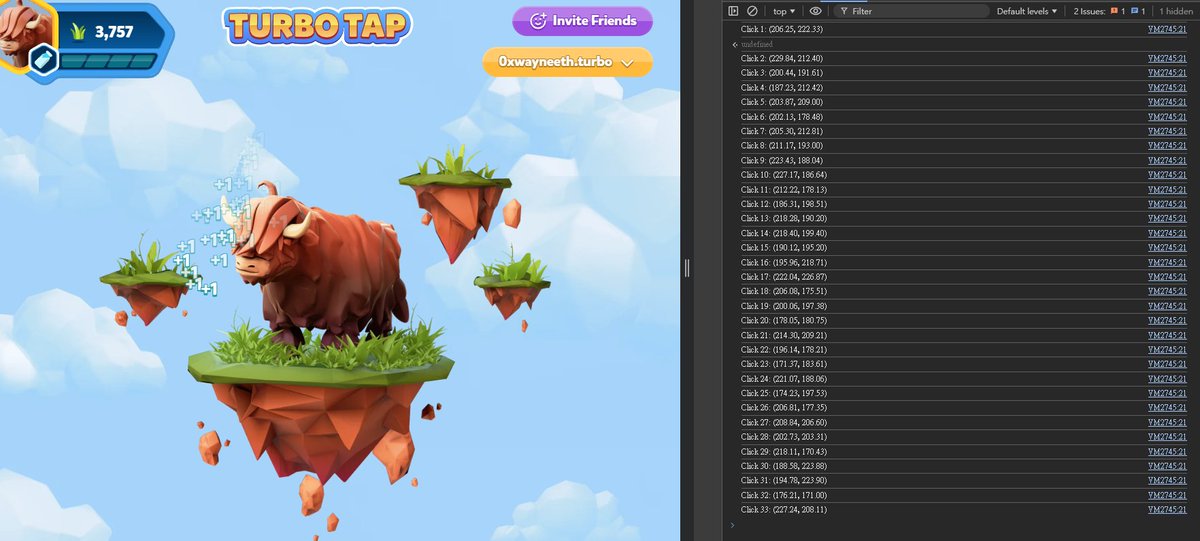Click the 3,757 grass score counter
The width and height of the screenshot is (1200, 541).
click(x=114, y=32)
